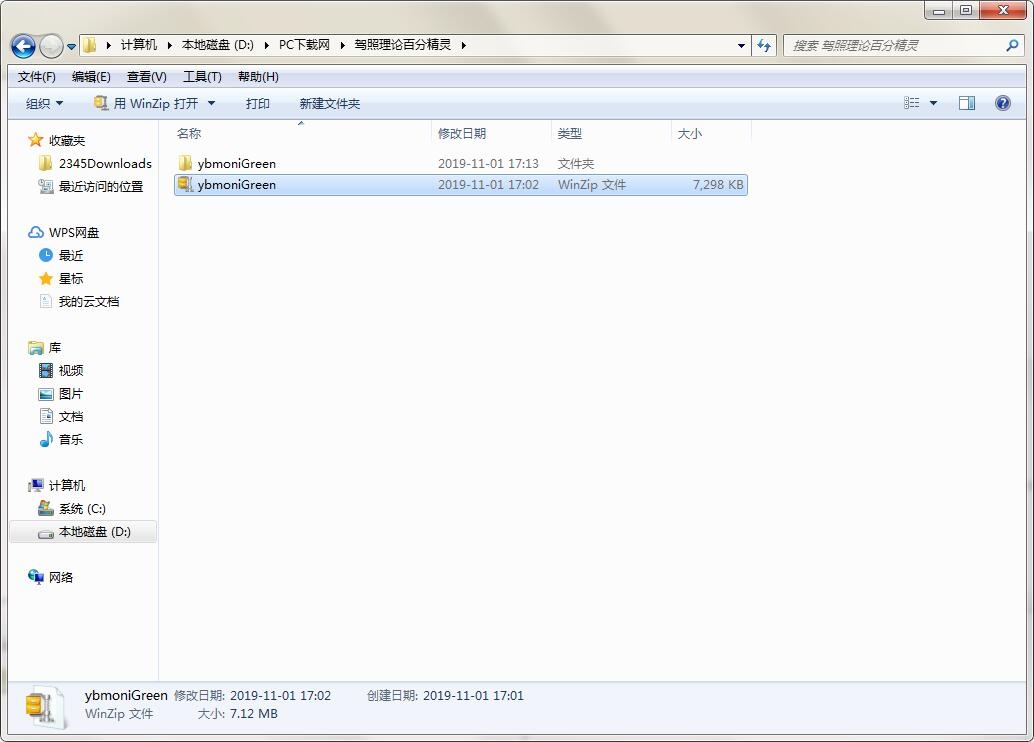Open drive 系统 (C:)
This screenshot has height=742, width=1034.
click(x=72, y=509)
